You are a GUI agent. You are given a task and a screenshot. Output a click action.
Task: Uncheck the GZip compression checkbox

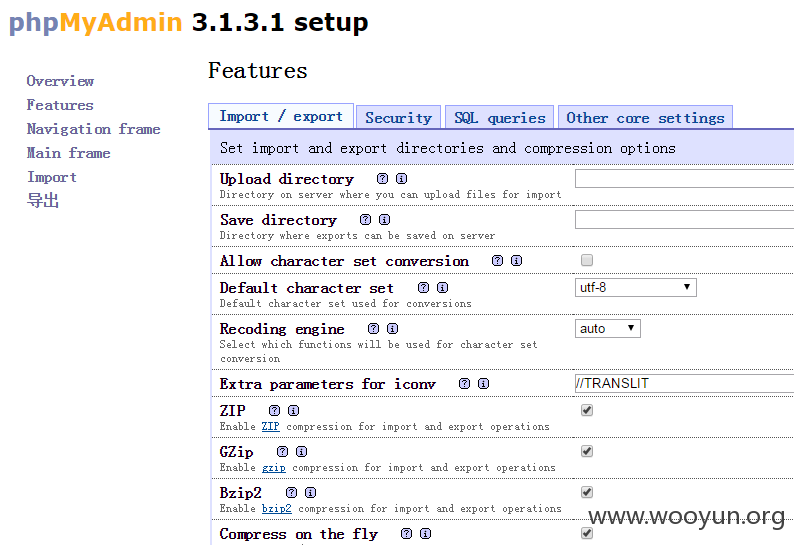(587, 451)
